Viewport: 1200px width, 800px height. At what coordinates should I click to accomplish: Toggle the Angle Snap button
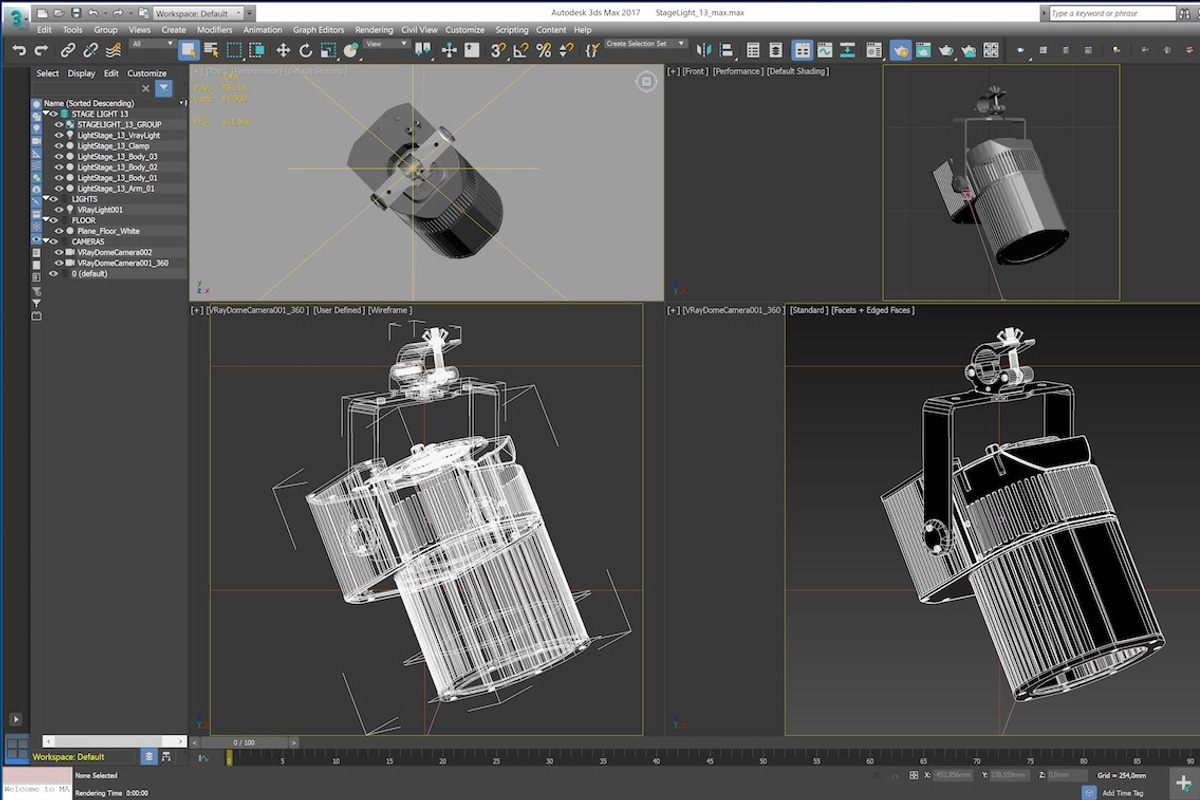pyautogui.click(x=521, y=50)
